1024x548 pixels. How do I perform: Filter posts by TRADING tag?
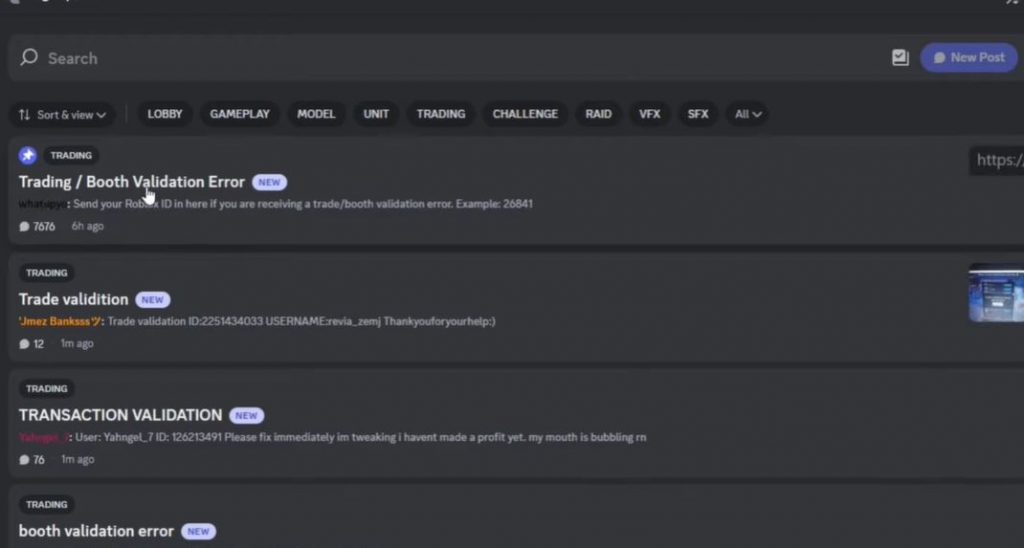(441, 114)
